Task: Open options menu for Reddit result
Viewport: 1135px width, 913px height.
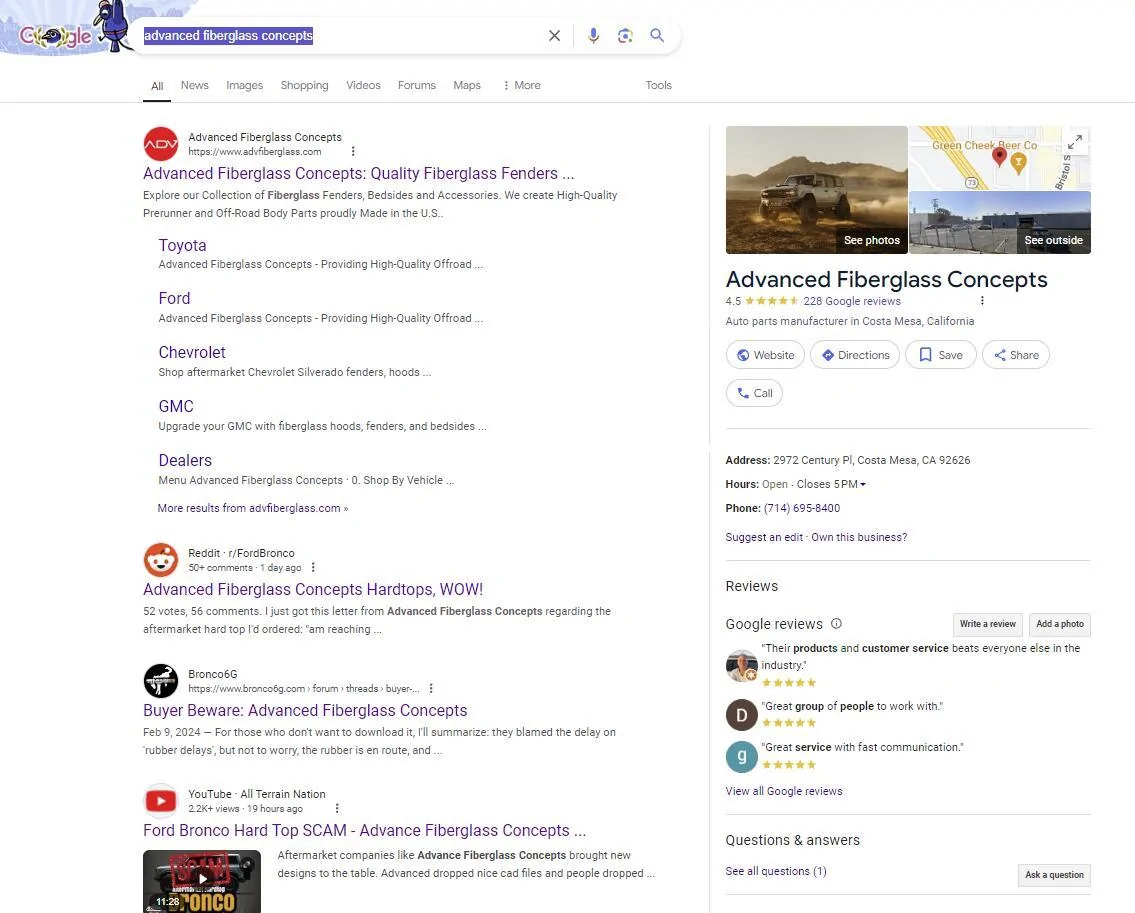Action: (x=313, y=568)
